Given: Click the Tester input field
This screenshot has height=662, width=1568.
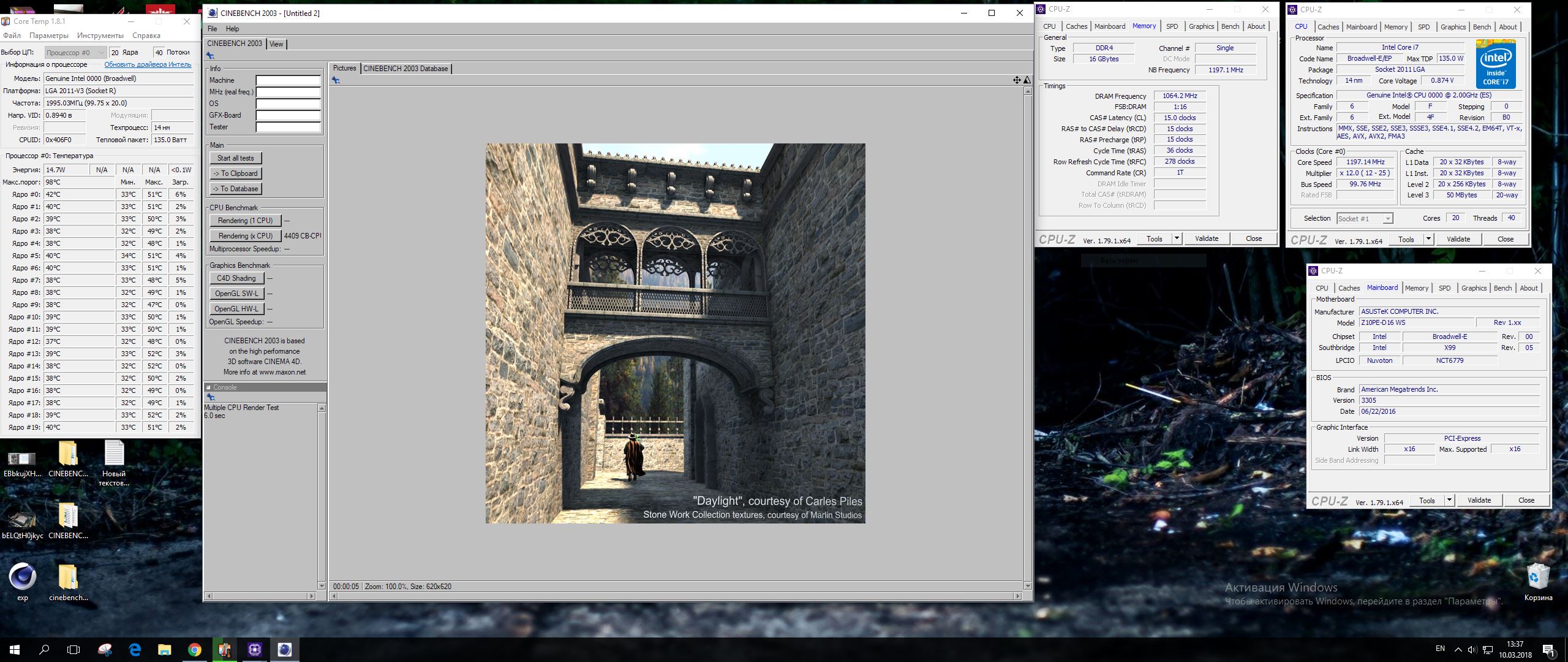Looking at the screenshot, I should [x=288, y=127].
